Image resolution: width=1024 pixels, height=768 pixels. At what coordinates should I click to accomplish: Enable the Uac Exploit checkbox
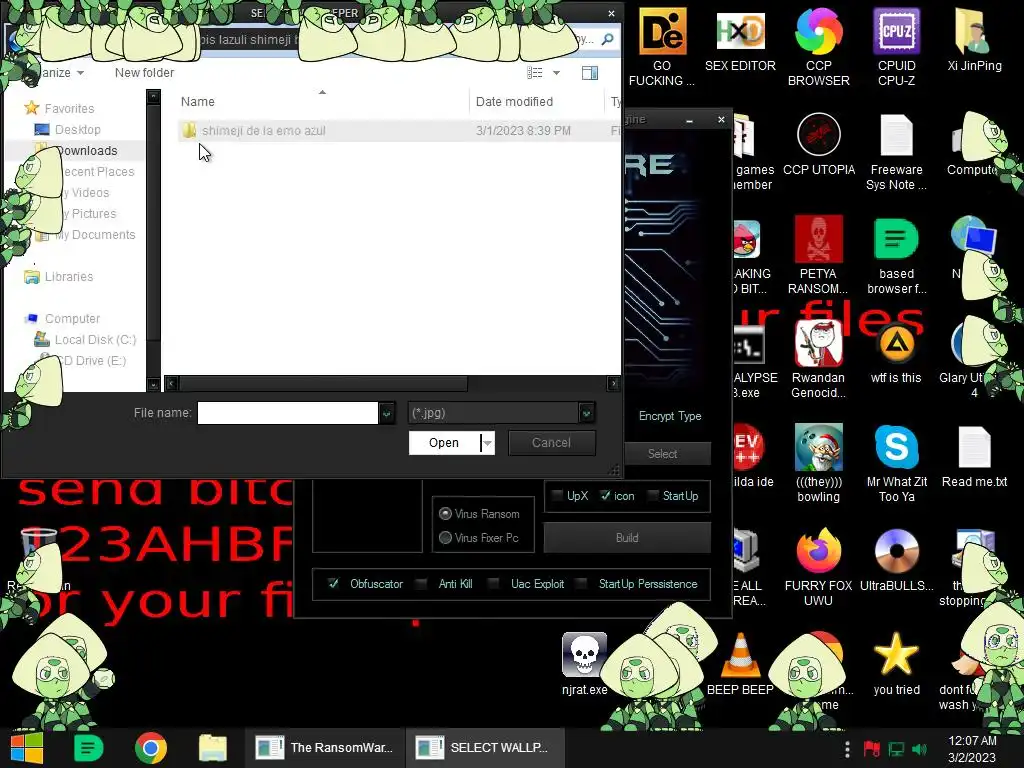click(x=494, y=584)
